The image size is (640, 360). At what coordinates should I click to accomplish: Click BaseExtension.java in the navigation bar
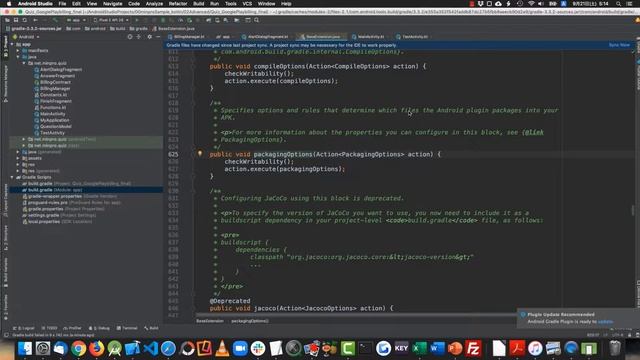(x=174, y=29)
